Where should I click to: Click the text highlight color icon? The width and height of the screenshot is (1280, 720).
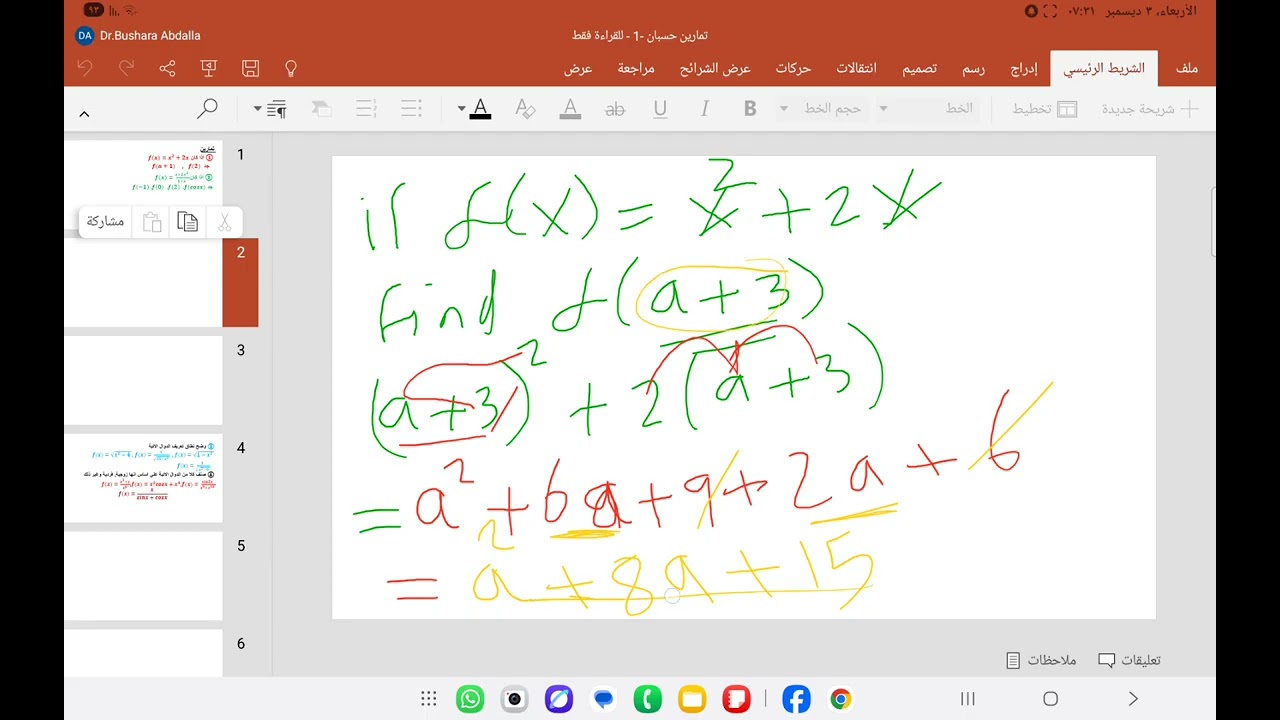(x=570, y=109)
